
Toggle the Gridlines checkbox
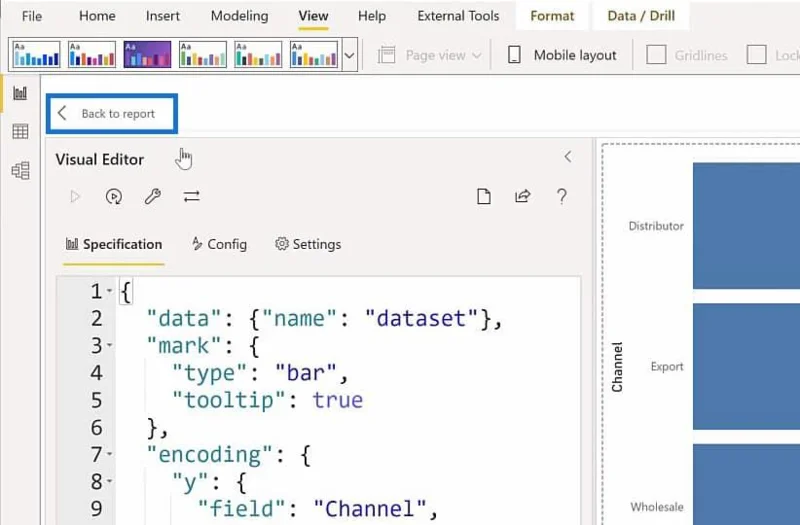point(656,55)
